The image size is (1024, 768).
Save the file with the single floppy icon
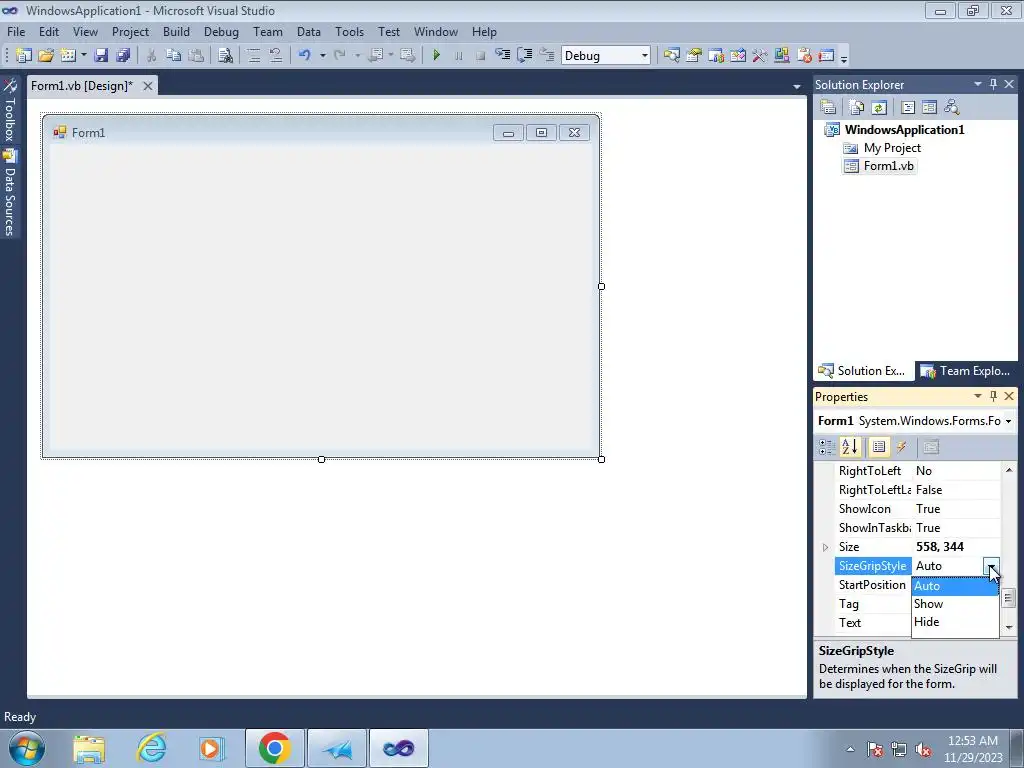(101, 56)
